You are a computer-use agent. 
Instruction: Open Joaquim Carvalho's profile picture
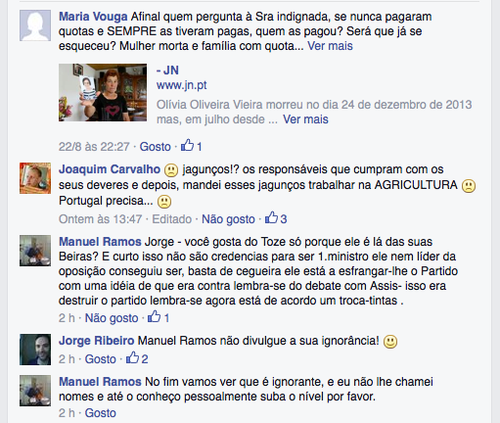tap(35, 178)
